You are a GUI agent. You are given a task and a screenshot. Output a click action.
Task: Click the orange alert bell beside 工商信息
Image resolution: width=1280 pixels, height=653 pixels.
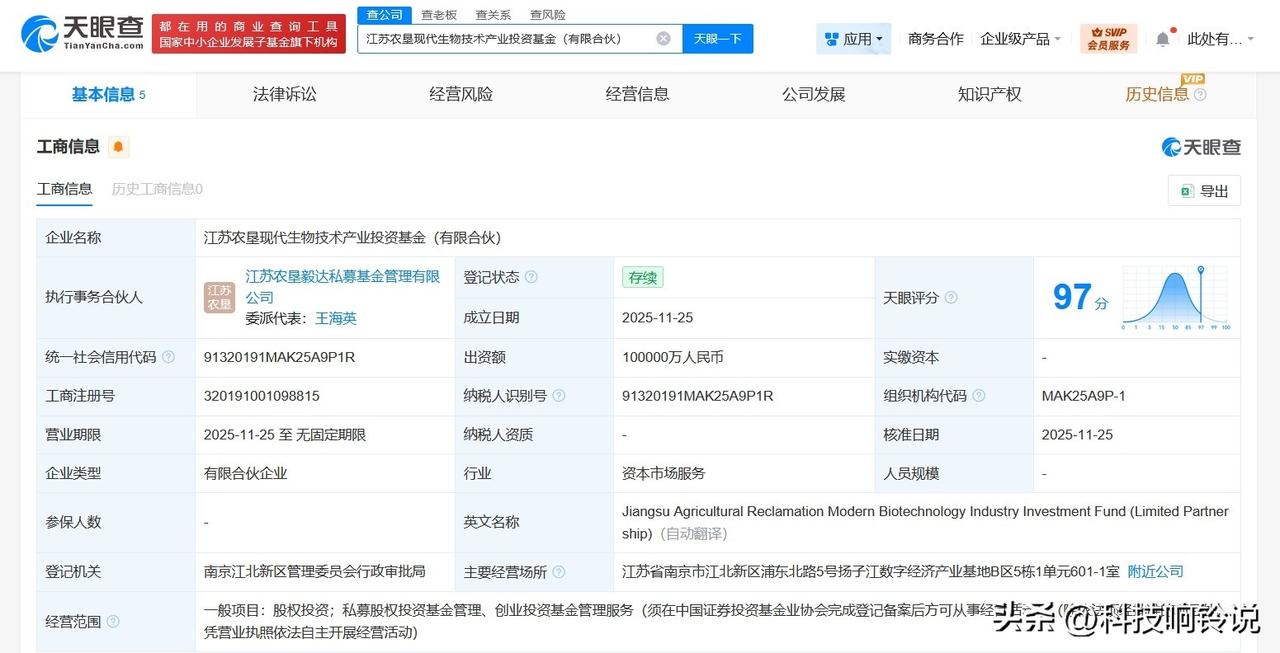click(118, 147)
